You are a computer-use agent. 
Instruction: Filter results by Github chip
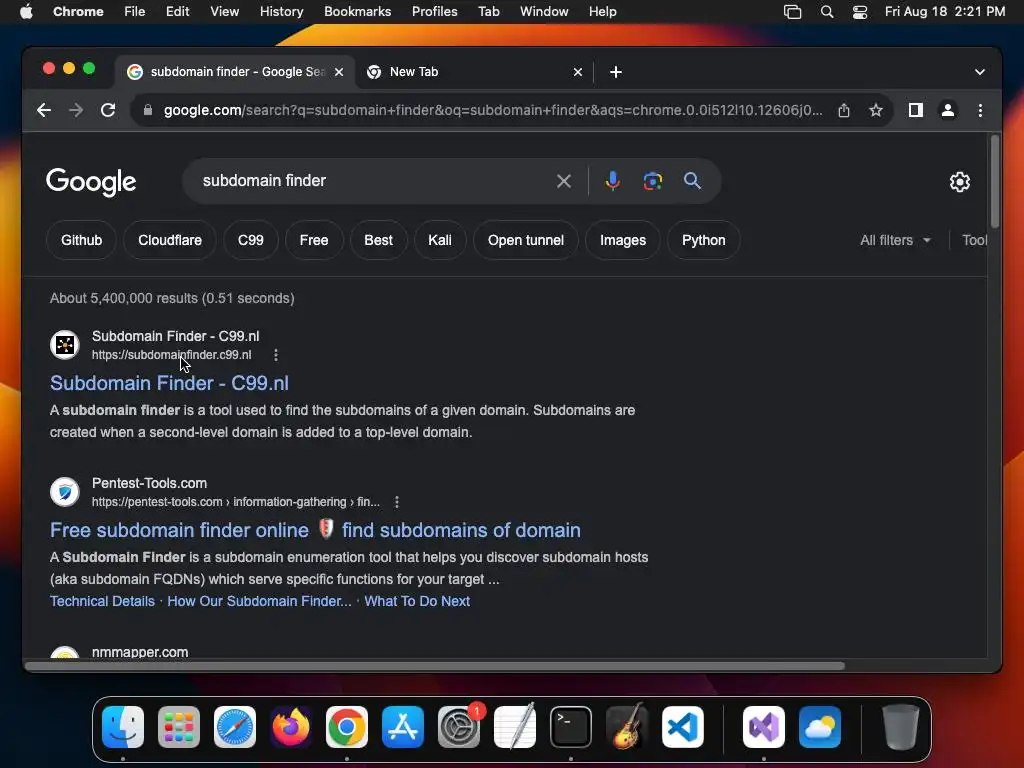(x=82, y=240)
